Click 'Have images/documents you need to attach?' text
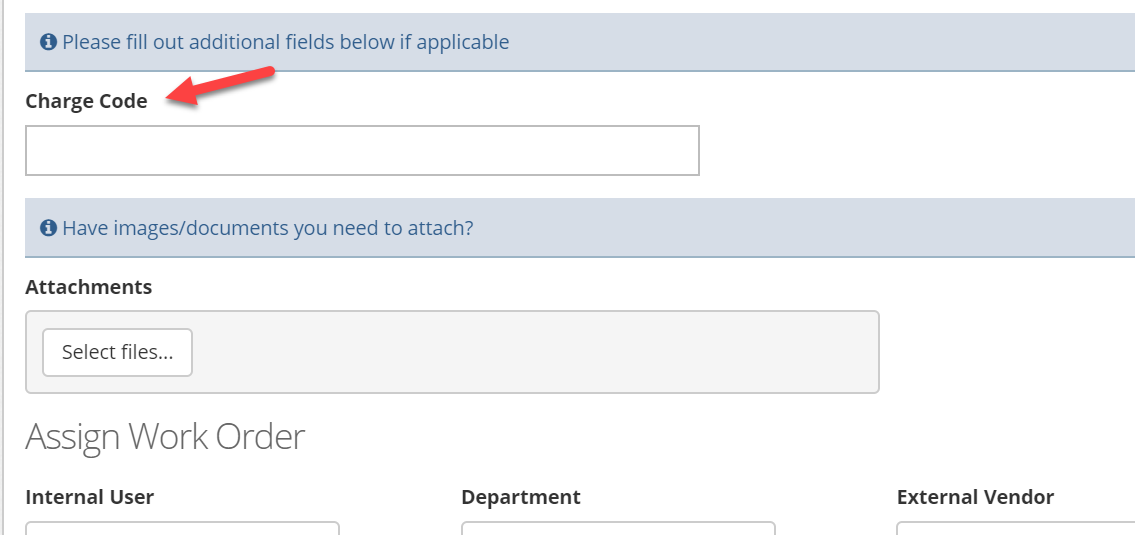Viewport: 1135px width, 535px height. tap(268, 229)
